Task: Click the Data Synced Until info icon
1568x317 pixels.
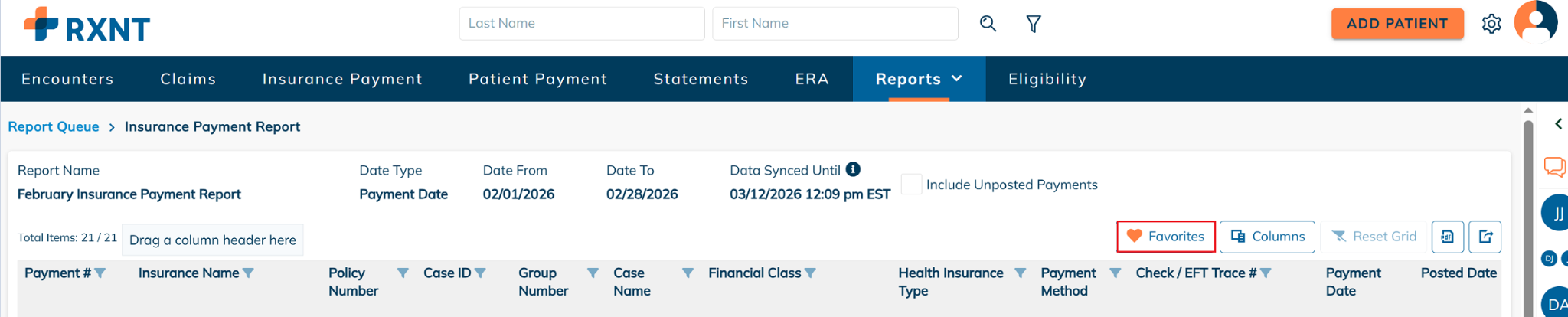Action: 853,169
